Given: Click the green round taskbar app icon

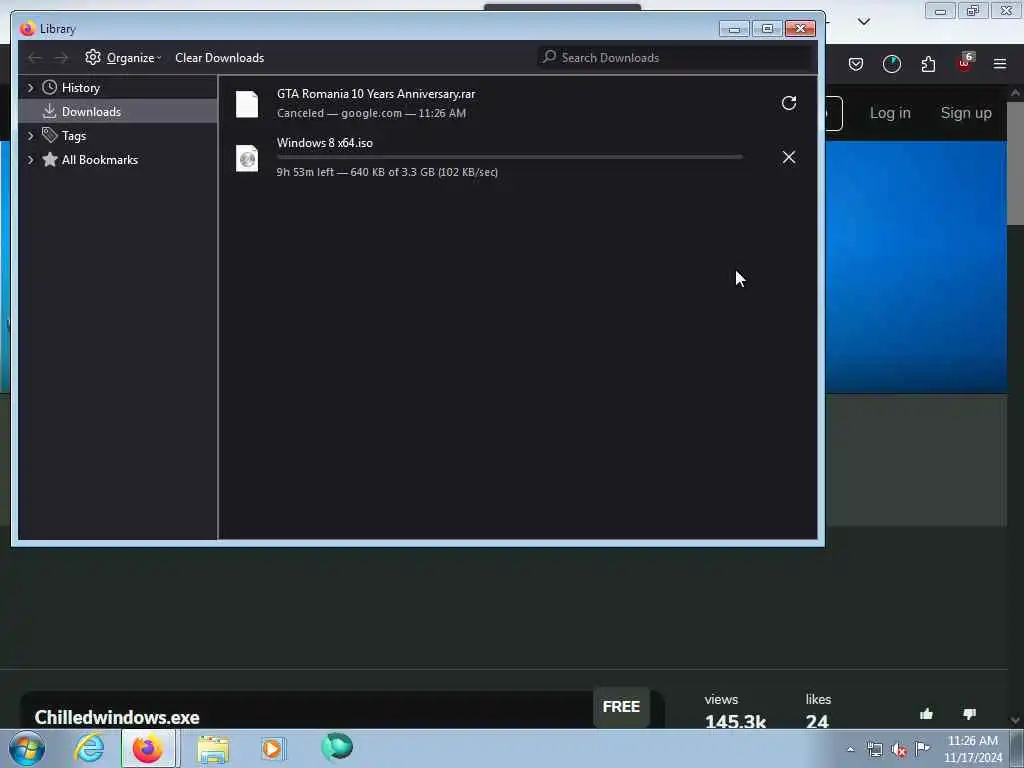Looking at the screenshot, I should (337, 746).
